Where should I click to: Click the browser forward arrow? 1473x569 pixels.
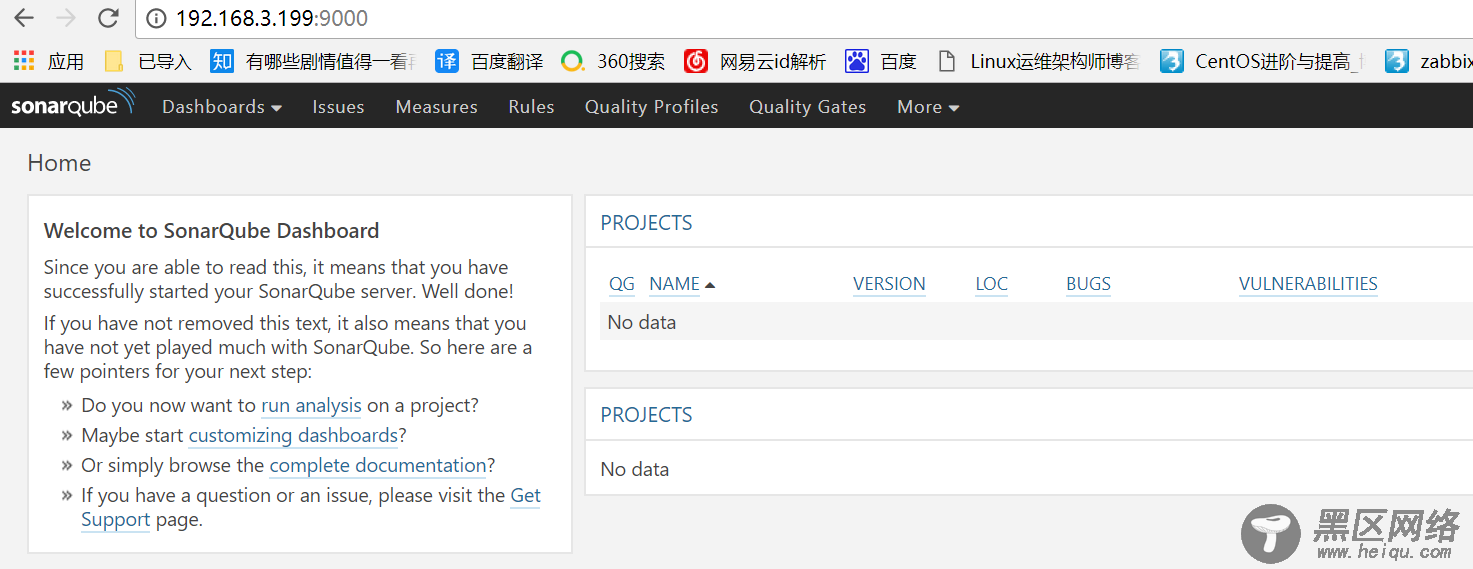pos(66,18)
